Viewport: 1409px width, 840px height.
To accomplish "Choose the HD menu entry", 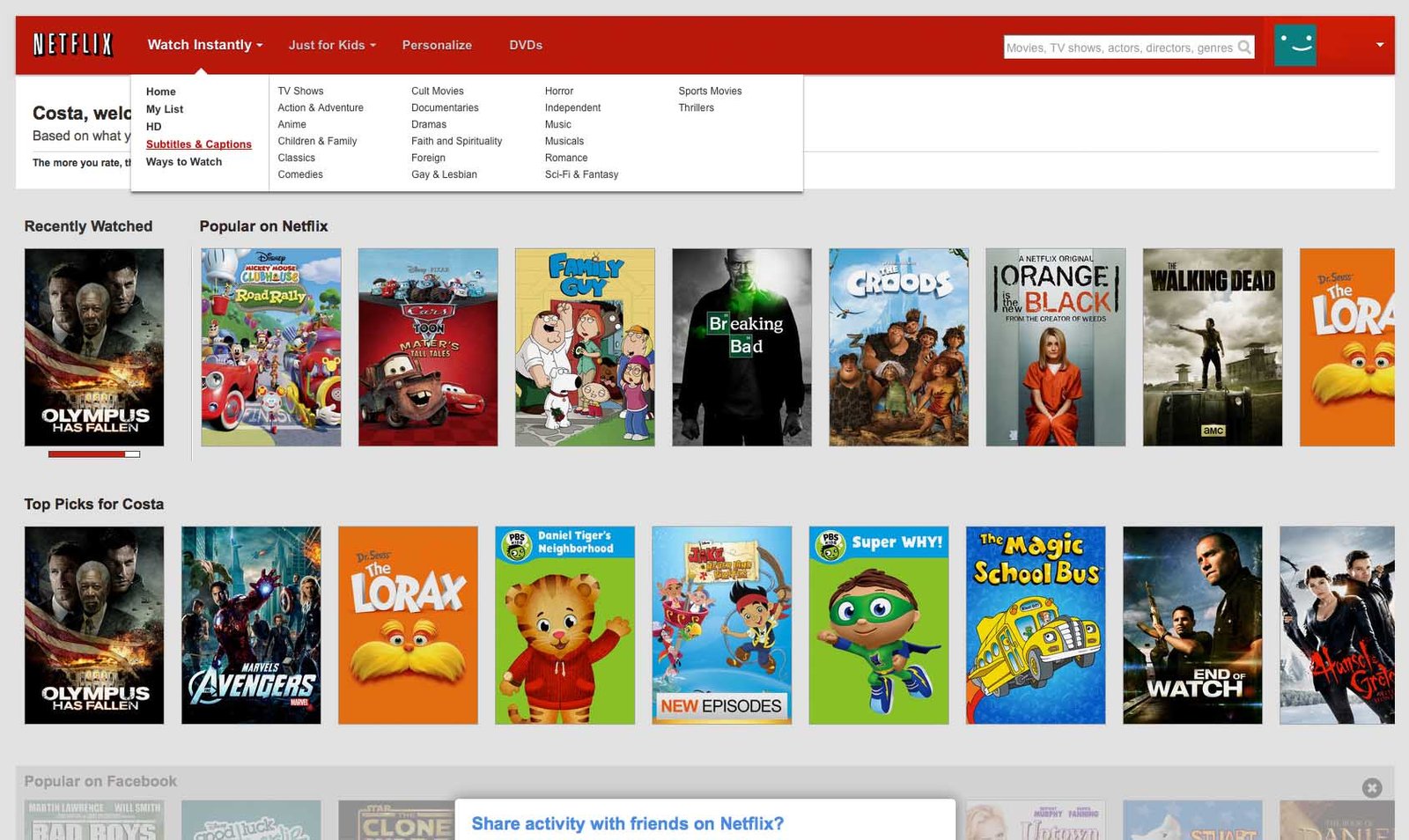I will [154, 127].
